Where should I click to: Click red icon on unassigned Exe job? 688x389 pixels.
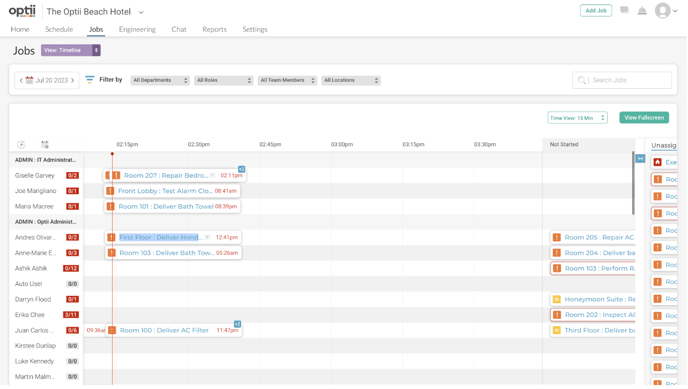point(657,162)
